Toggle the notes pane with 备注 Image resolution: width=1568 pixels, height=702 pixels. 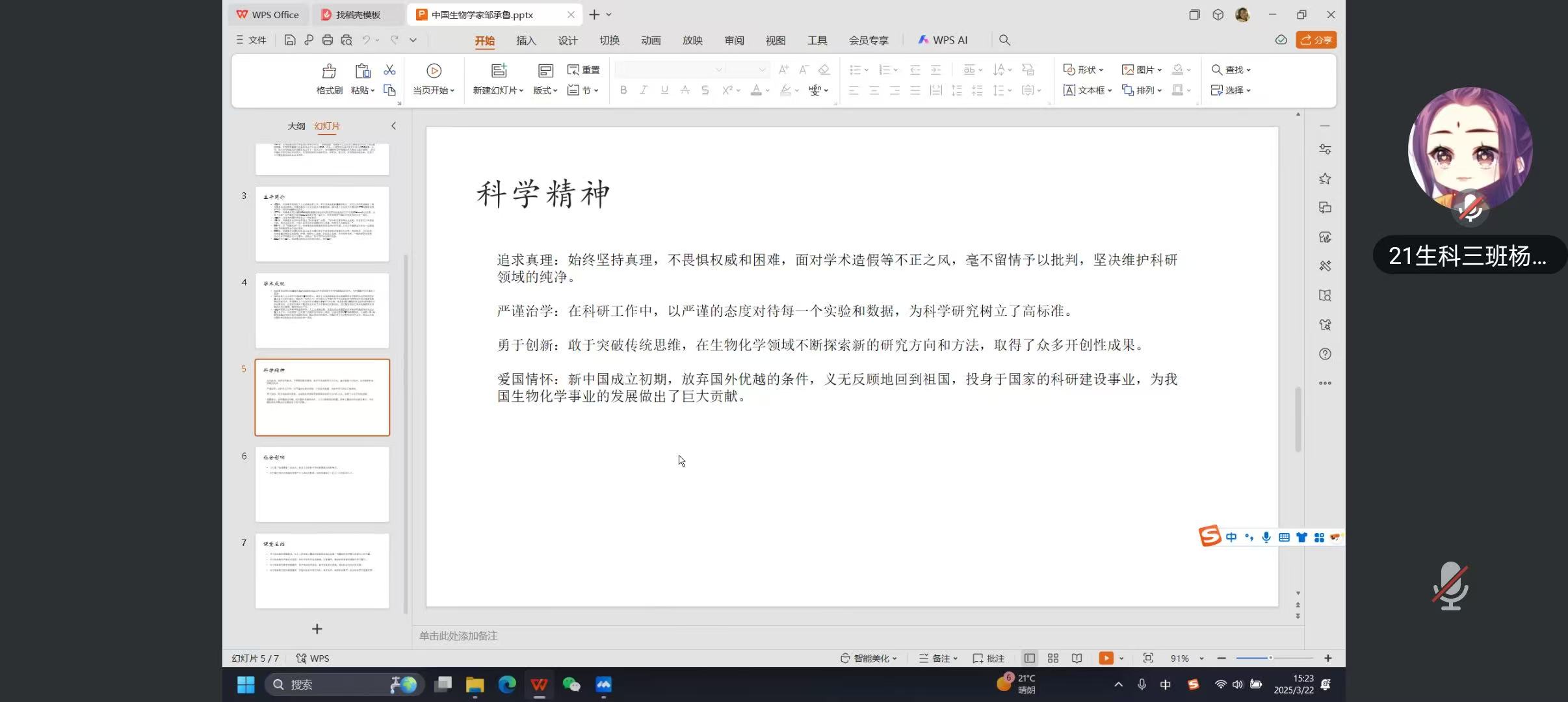937,658
